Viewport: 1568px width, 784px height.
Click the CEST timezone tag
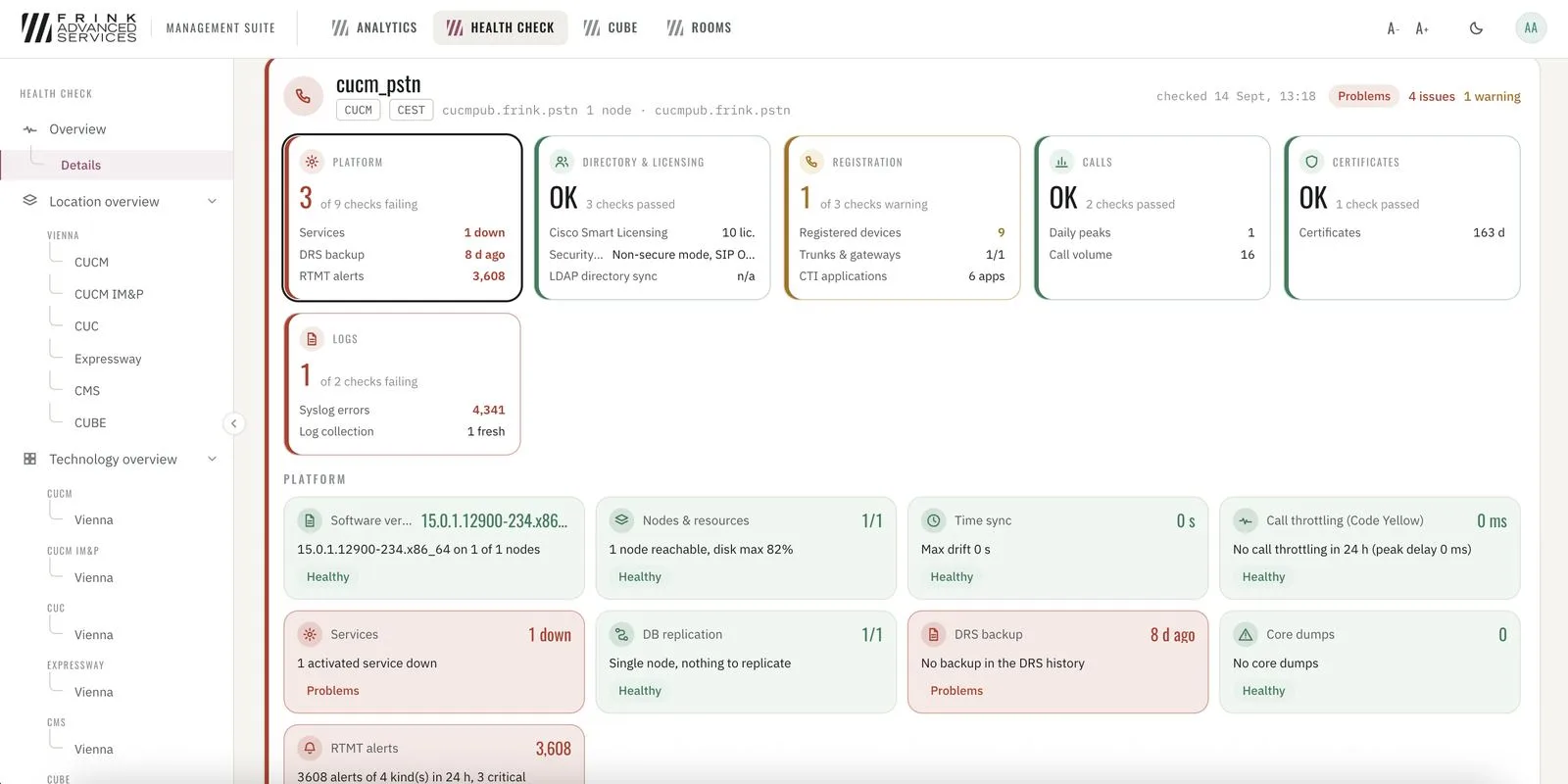[411, 110]
